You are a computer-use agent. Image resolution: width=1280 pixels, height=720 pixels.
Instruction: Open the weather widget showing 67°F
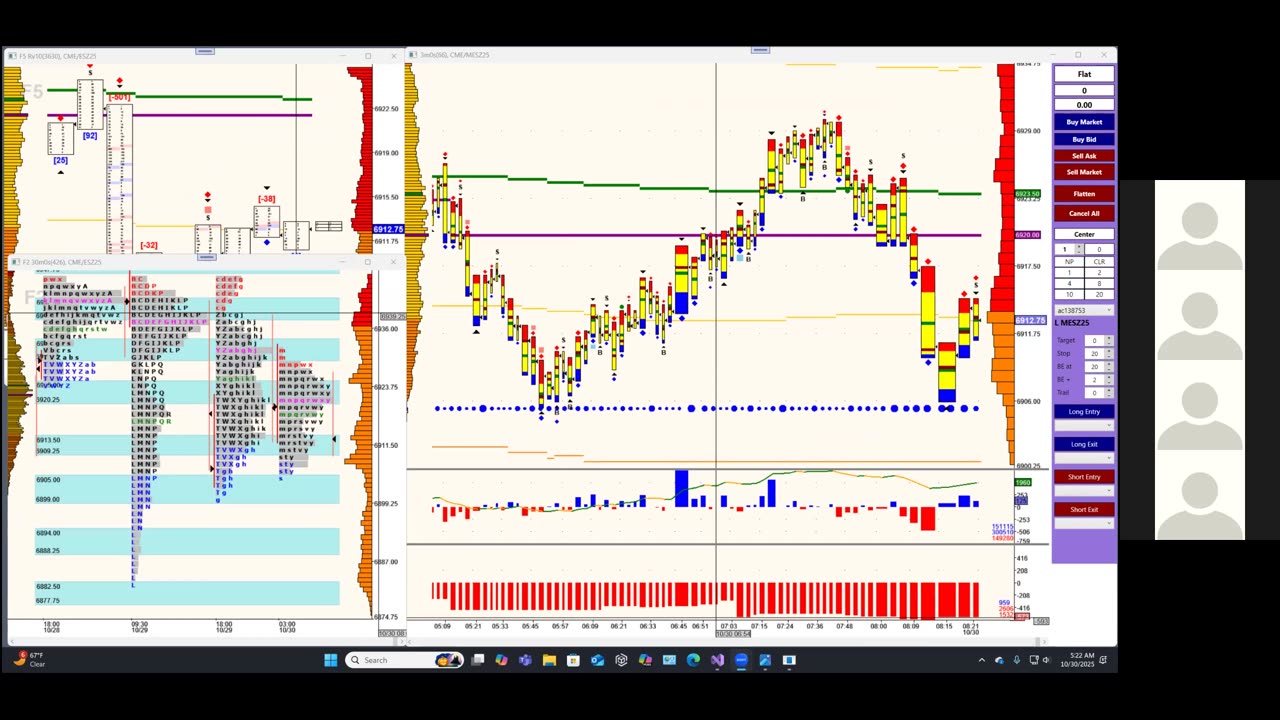(28, 659)
